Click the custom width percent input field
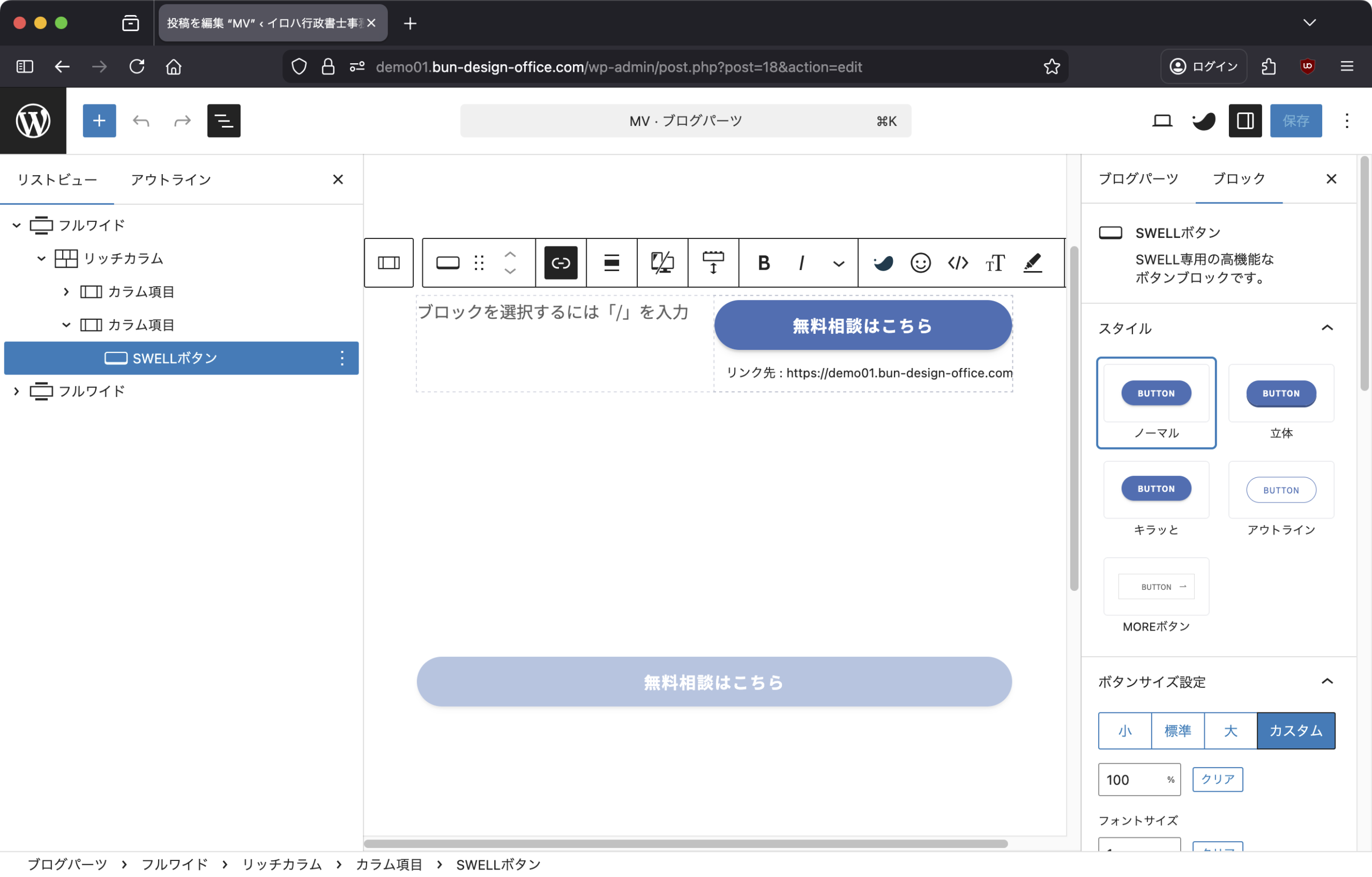This screenshot has height=877, width=1372. tap(1131, 779)
